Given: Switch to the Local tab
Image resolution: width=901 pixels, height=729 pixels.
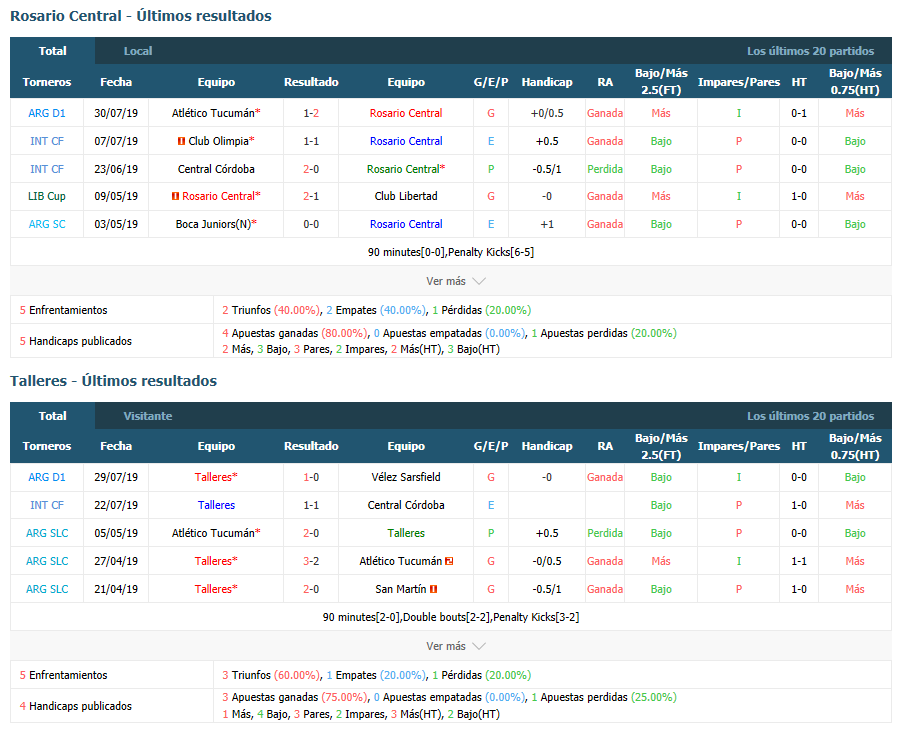Looking at the screenshot, I should point(138,51).
